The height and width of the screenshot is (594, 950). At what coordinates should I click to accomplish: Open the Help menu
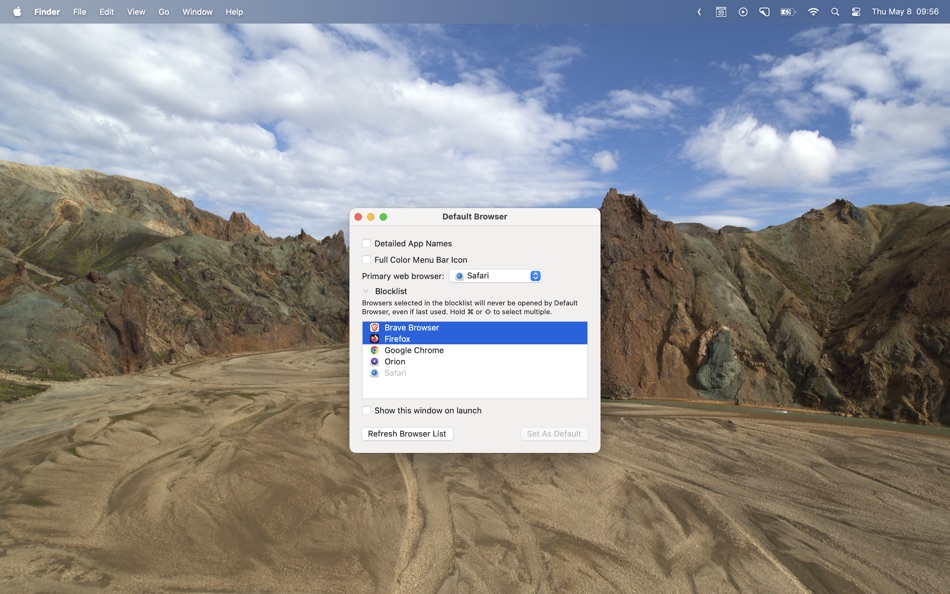pos(234,12)
